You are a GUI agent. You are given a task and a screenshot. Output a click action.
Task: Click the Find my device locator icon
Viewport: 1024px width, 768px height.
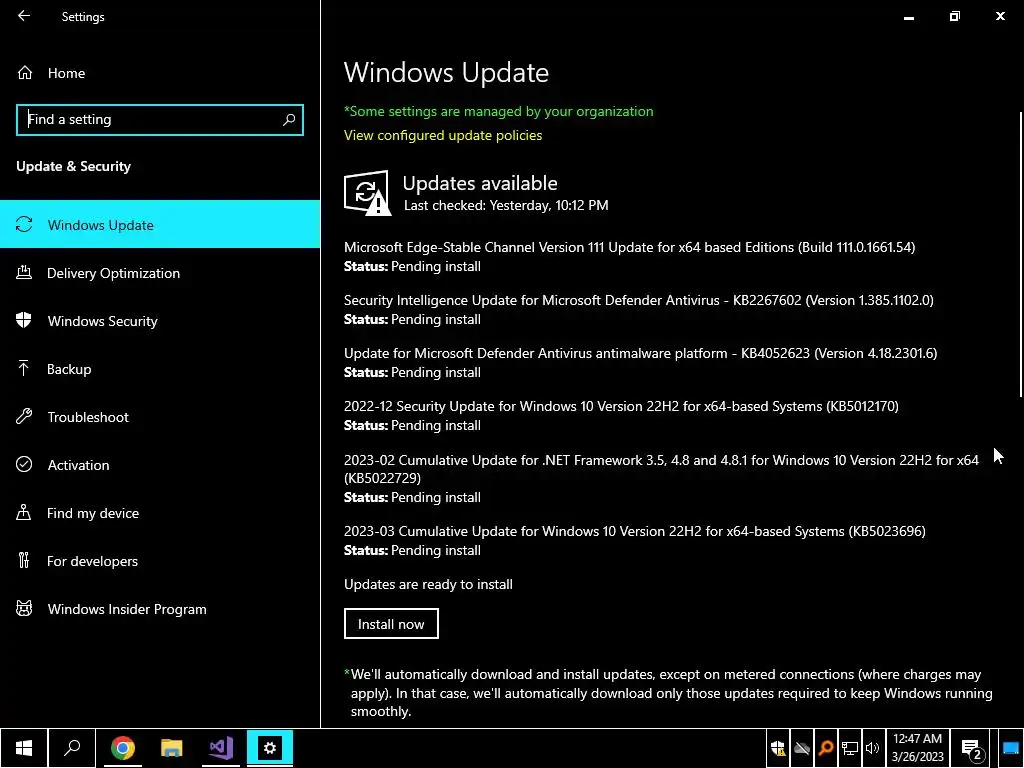24,512
